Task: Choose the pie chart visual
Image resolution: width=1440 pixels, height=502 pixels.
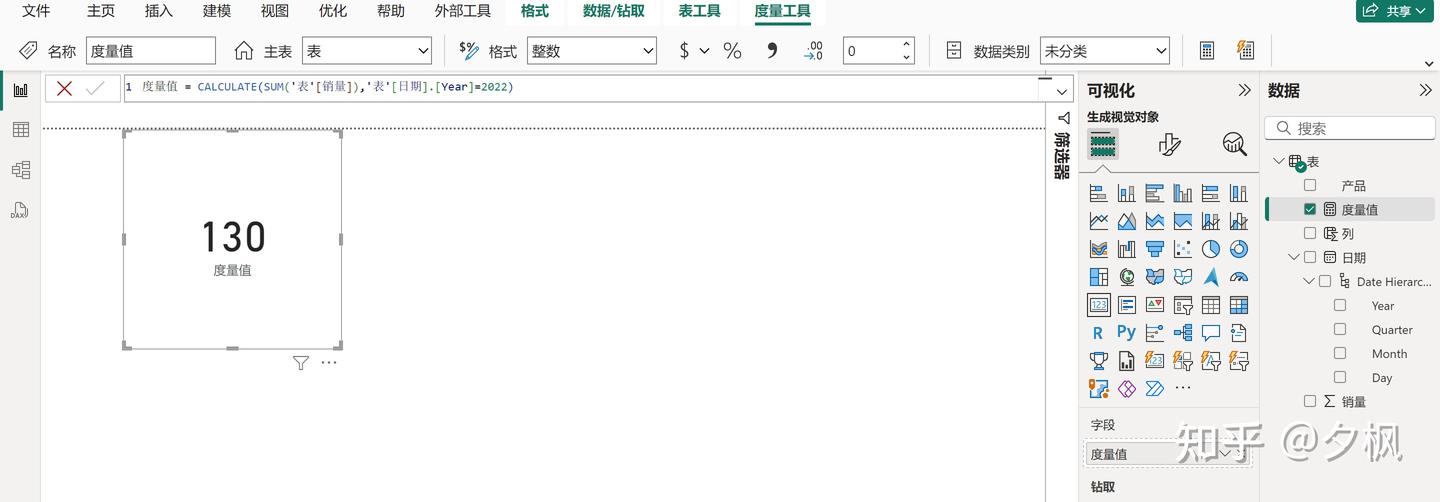Action: coord(1210,249)
